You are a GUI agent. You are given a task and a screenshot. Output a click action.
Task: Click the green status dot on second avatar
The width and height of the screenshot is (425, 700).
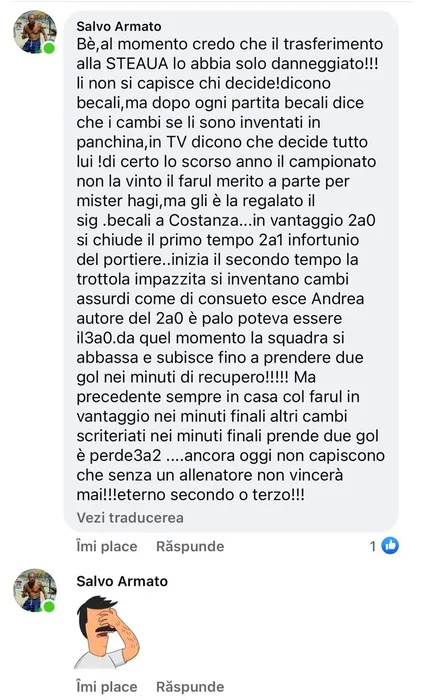[50, 606]
